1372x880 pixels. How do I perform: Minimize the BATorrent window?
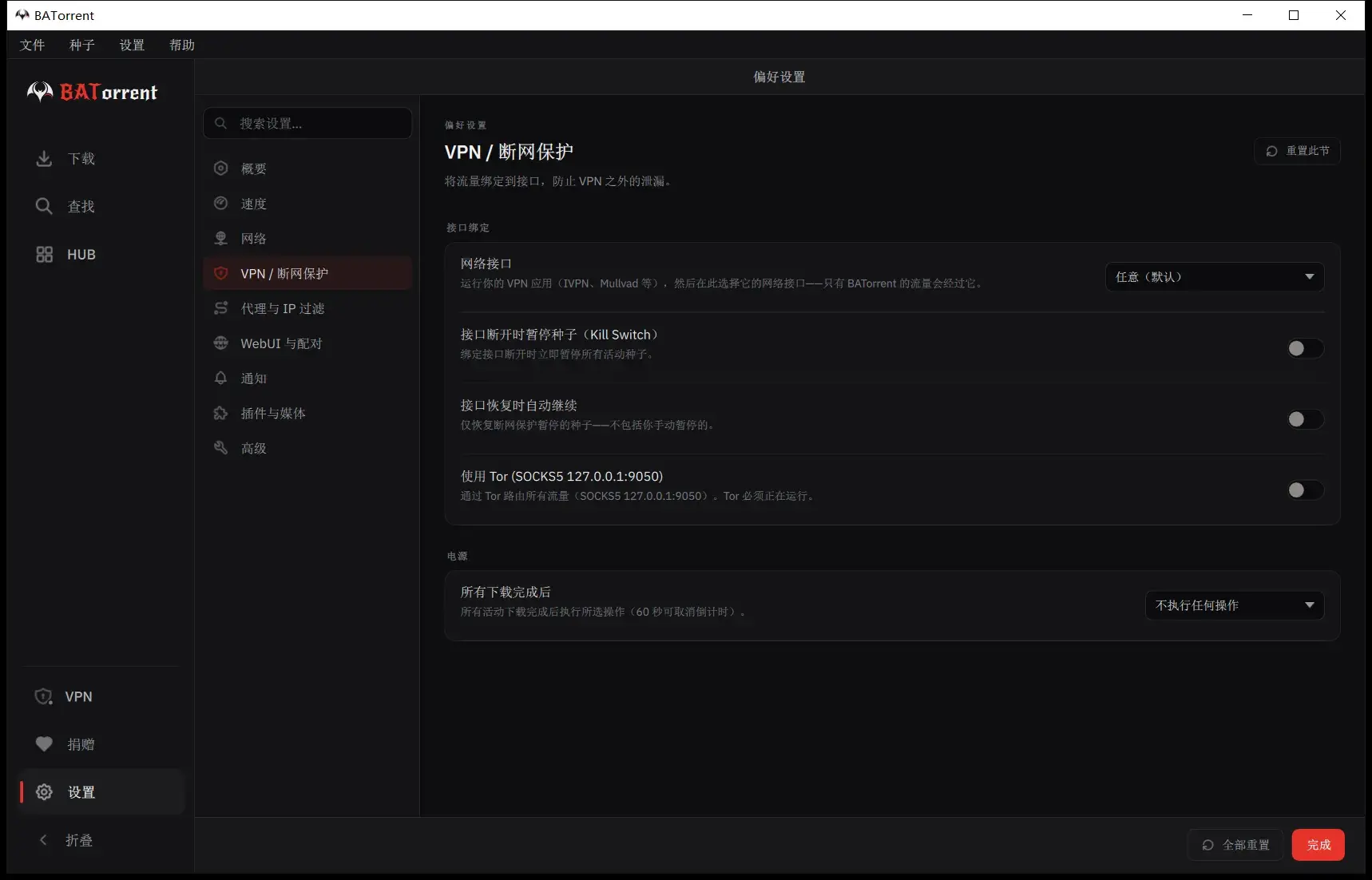tap(1247, 15)
